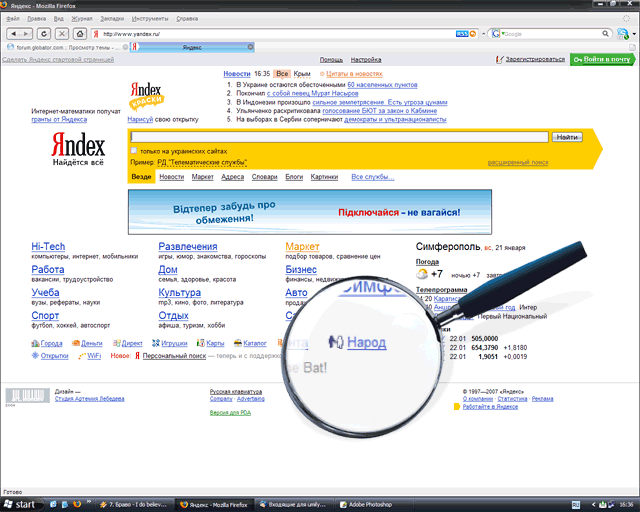
Task: Open the Работайте в Яндексе link
Action: point(490,407)
